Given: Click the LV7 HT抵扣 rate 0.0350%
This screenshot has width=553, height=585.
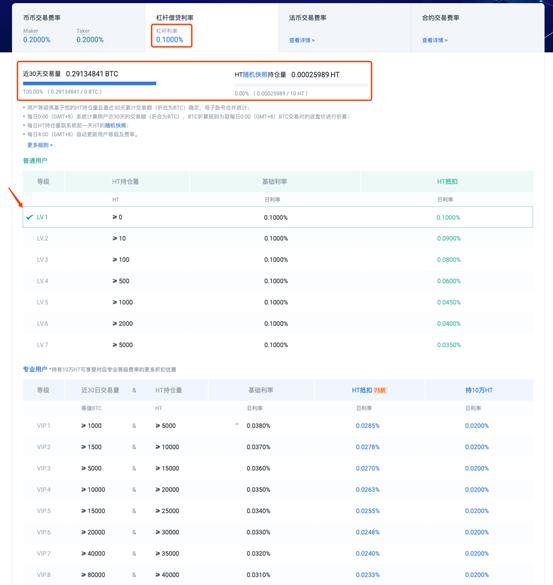Looking at the screenshot, I should click(x=449, y=345).
